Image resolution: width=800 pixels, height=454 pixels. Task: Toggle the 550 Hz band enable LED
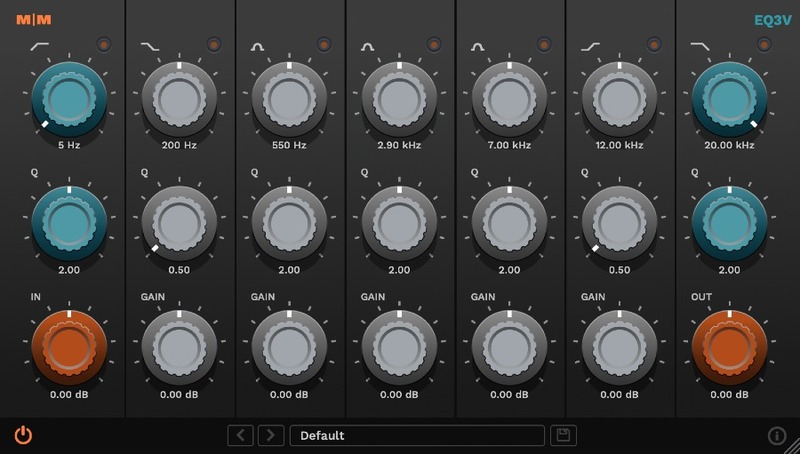pyautogui.click(x=324, y=45)
